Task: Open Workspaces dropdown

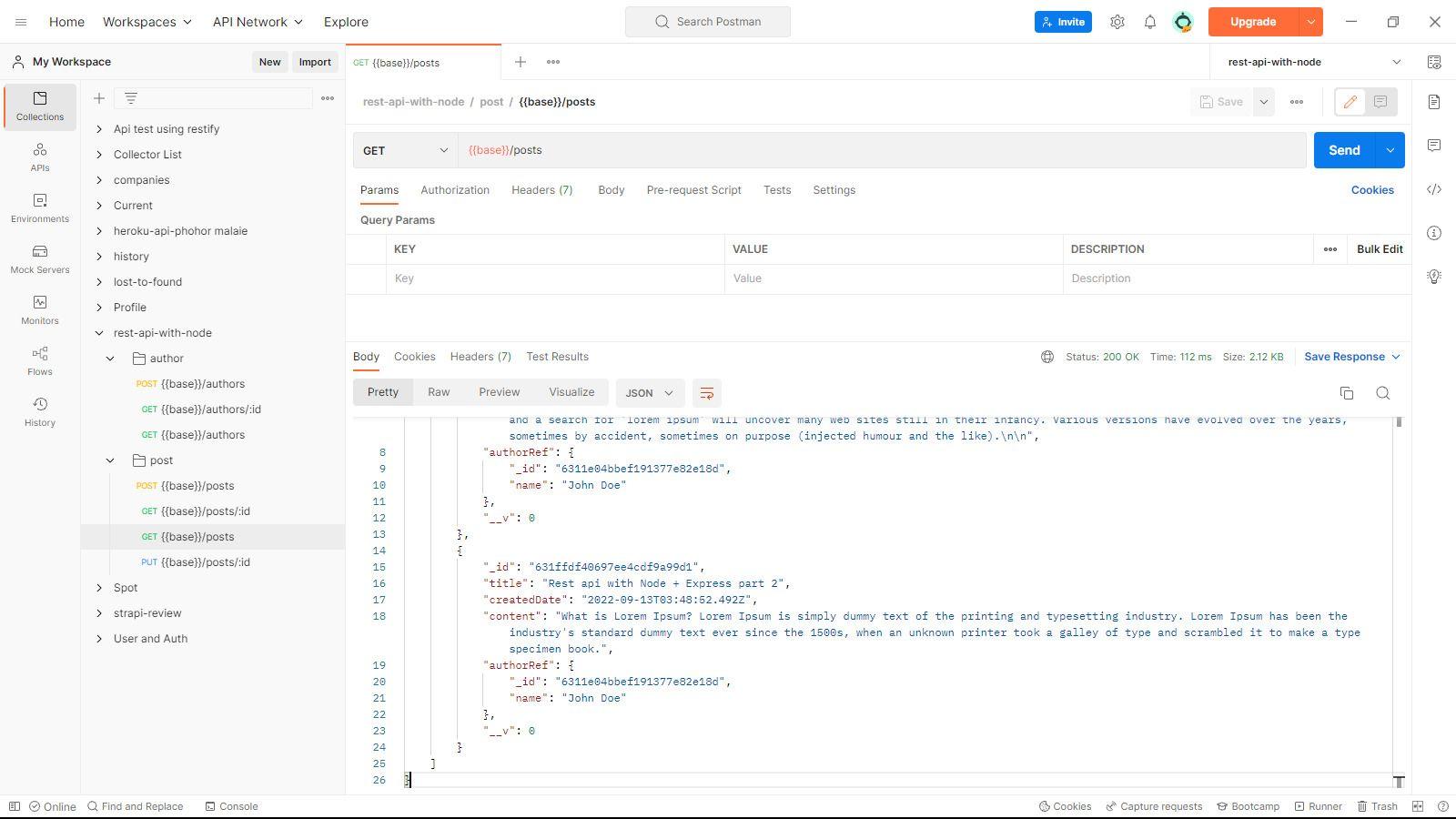Action: [147, 22]
